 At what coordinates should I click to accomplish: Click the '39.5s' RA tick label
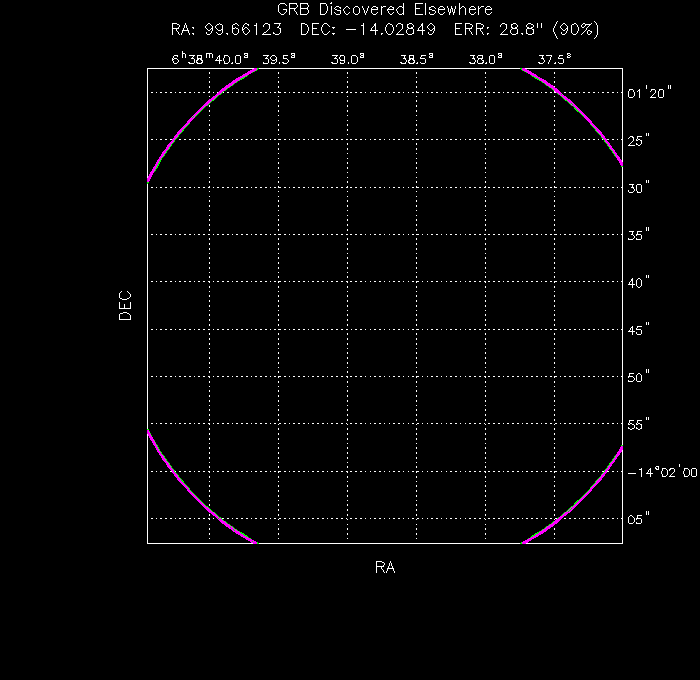click(x=279, y=59)
